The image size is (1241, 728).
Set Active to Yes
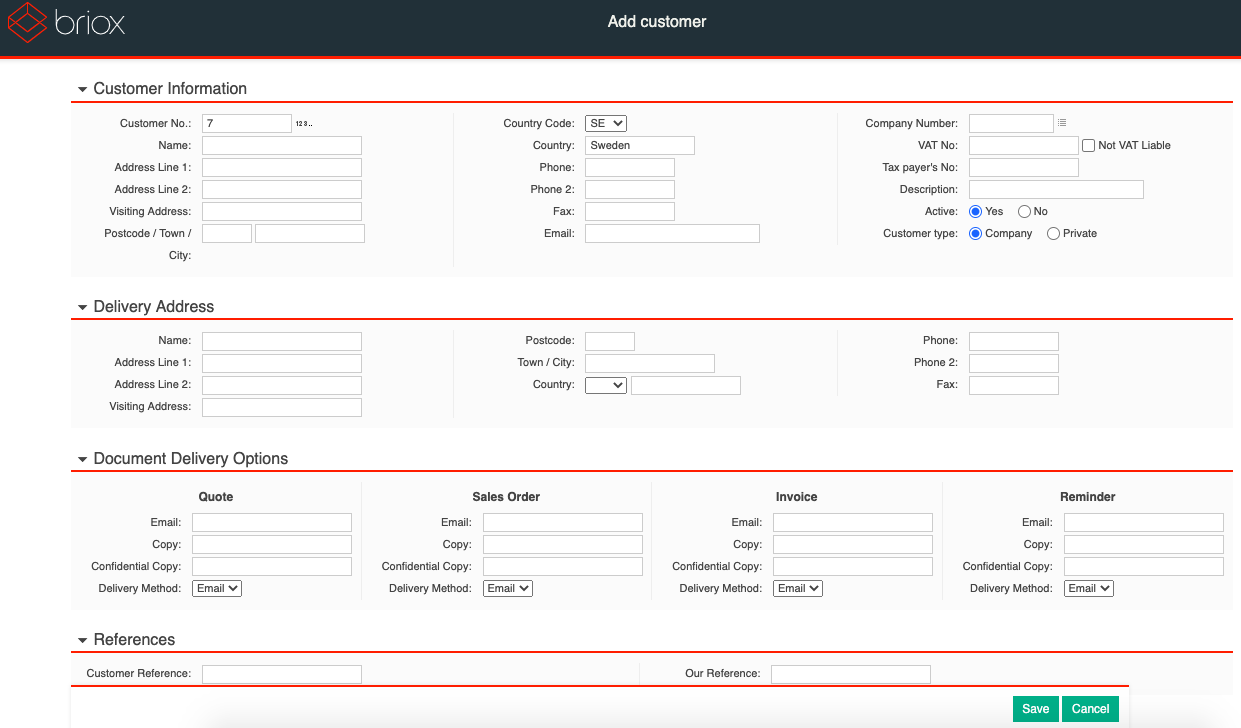coord(976,211)
